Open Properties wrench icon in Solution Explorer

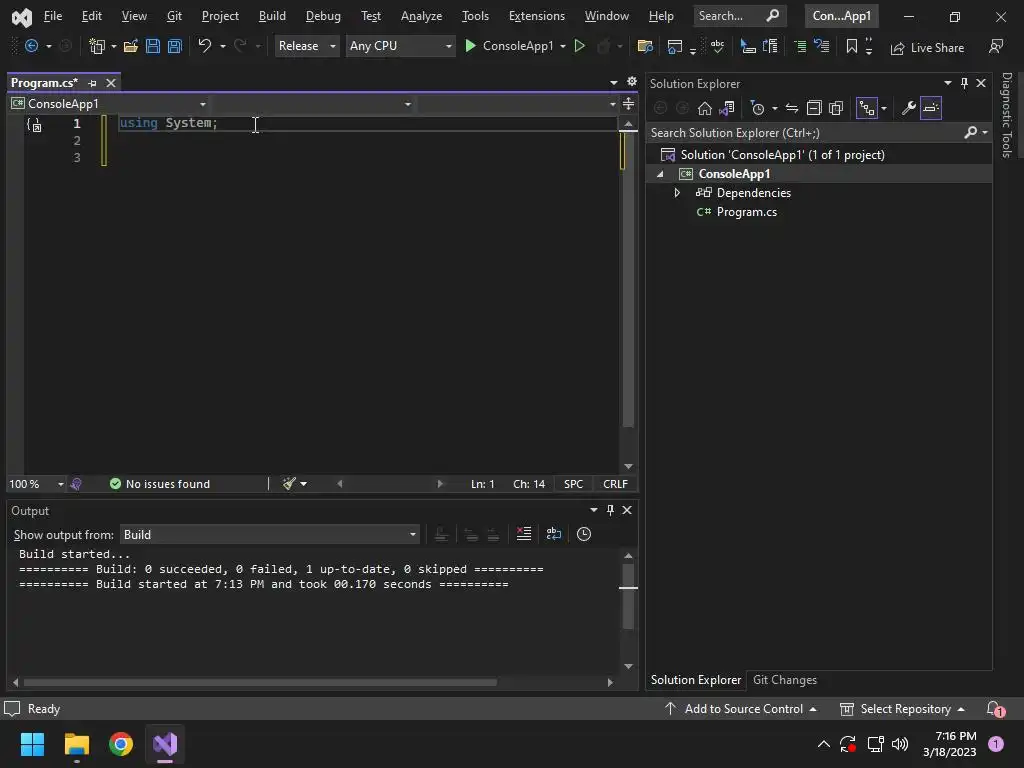(x=908, y=108)
